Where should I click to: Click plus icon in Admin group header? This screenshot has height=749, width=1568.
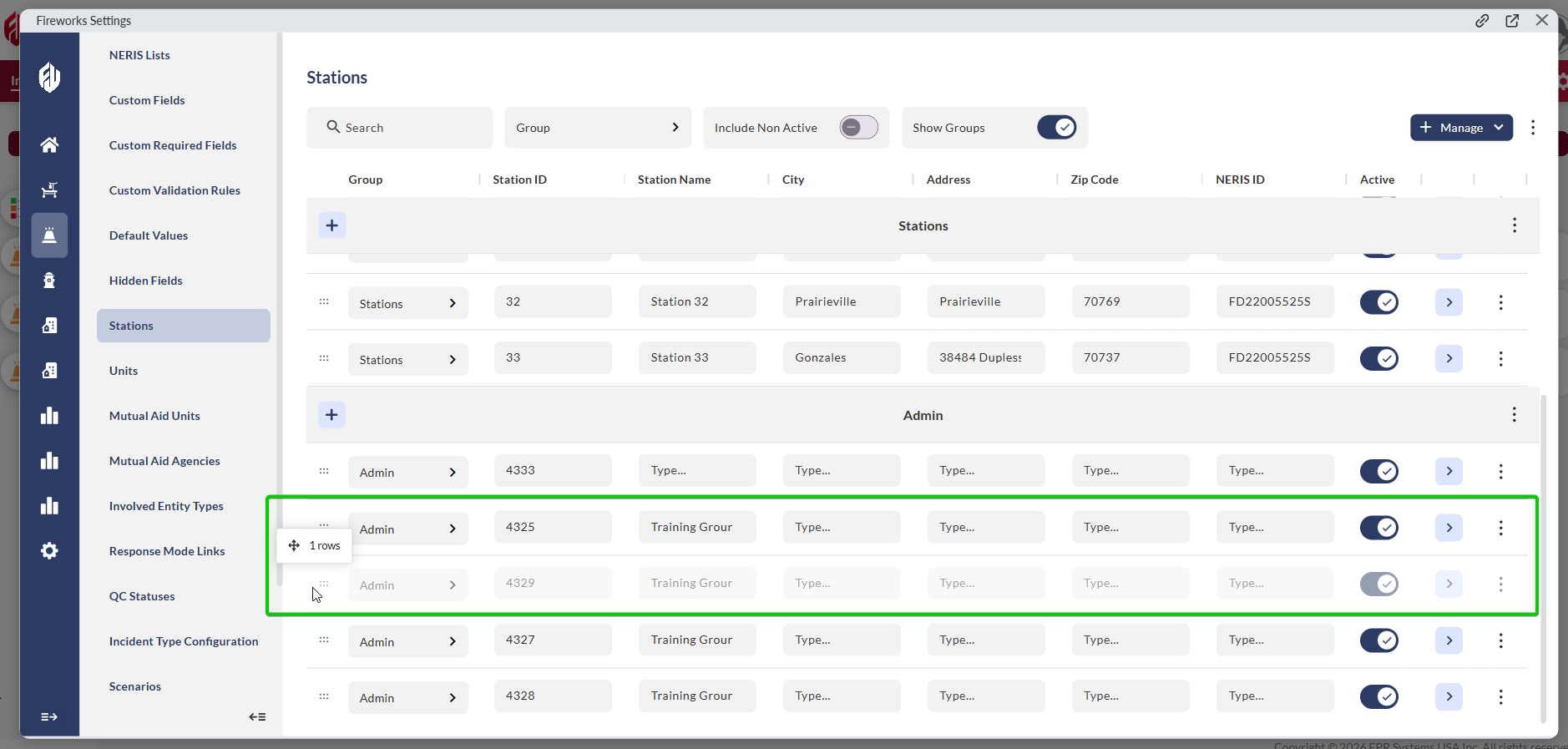(331, 415)
